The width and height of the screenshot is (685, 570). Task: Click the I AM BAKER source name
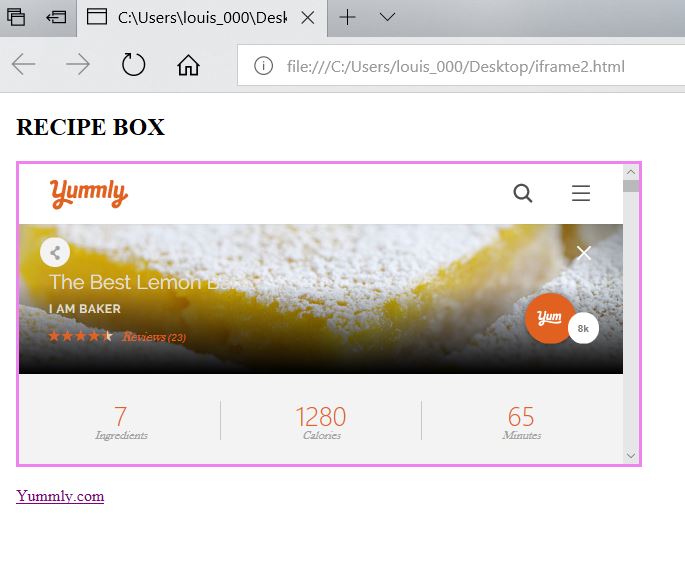coord(85,309)
